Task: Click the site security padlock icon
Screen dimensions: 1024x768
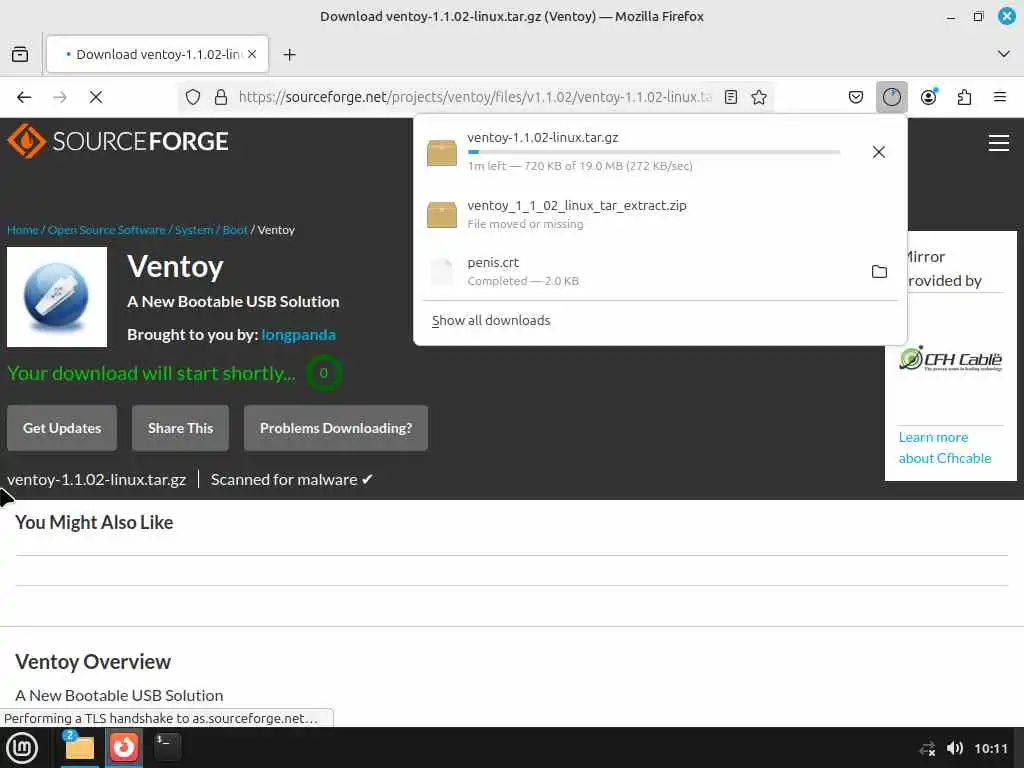Action: (221, 97)
